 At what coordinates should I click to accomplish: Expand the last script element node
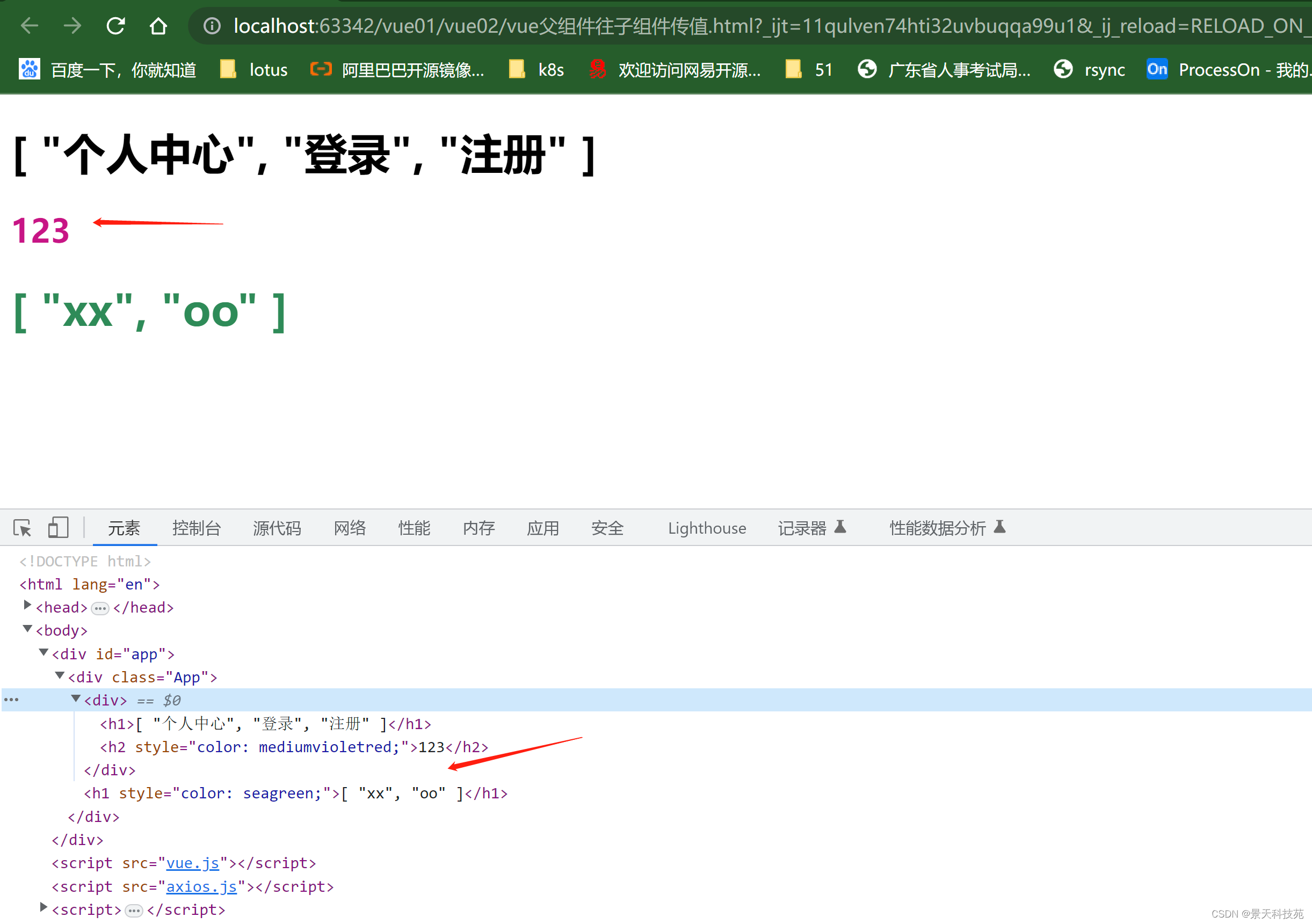click(x=44, y=907)
